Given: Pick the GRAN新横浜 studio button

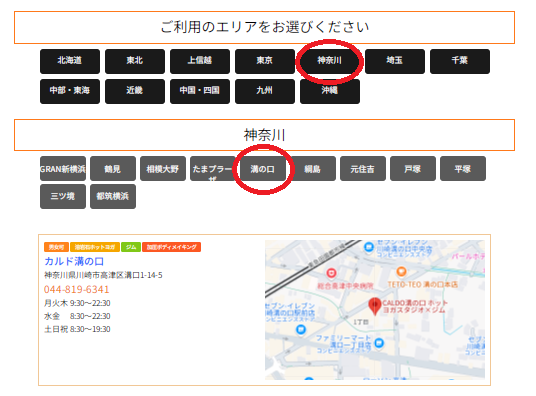Looking at the screenshot, I should click(63, 169).
